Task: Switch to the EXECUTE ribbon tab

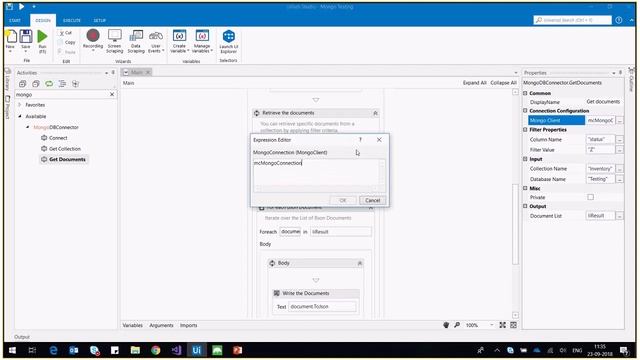Action: [72, 20]
